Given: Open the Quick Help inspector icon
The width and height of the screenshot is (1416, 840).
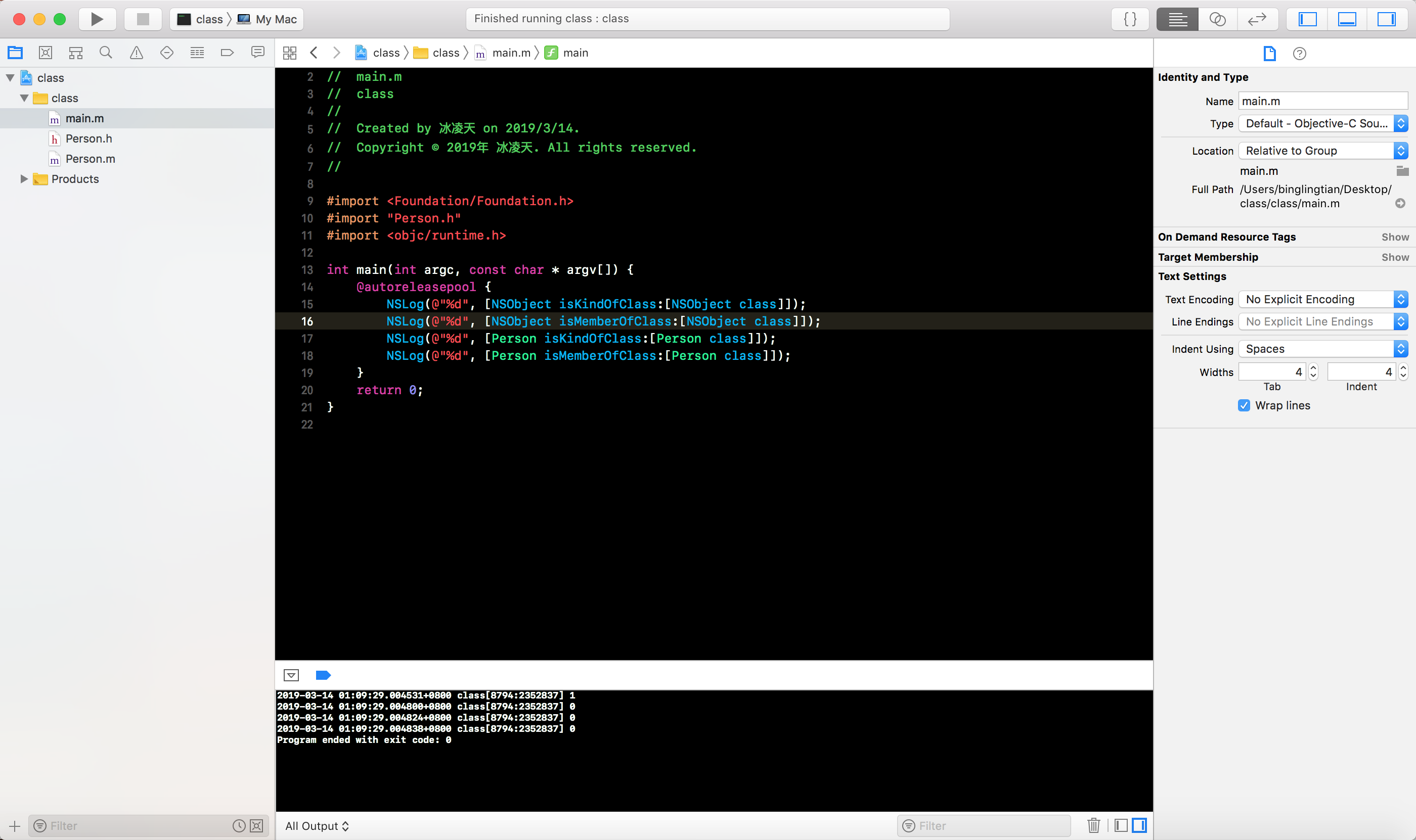Looking at the screenshot, I should [1299, 53].
